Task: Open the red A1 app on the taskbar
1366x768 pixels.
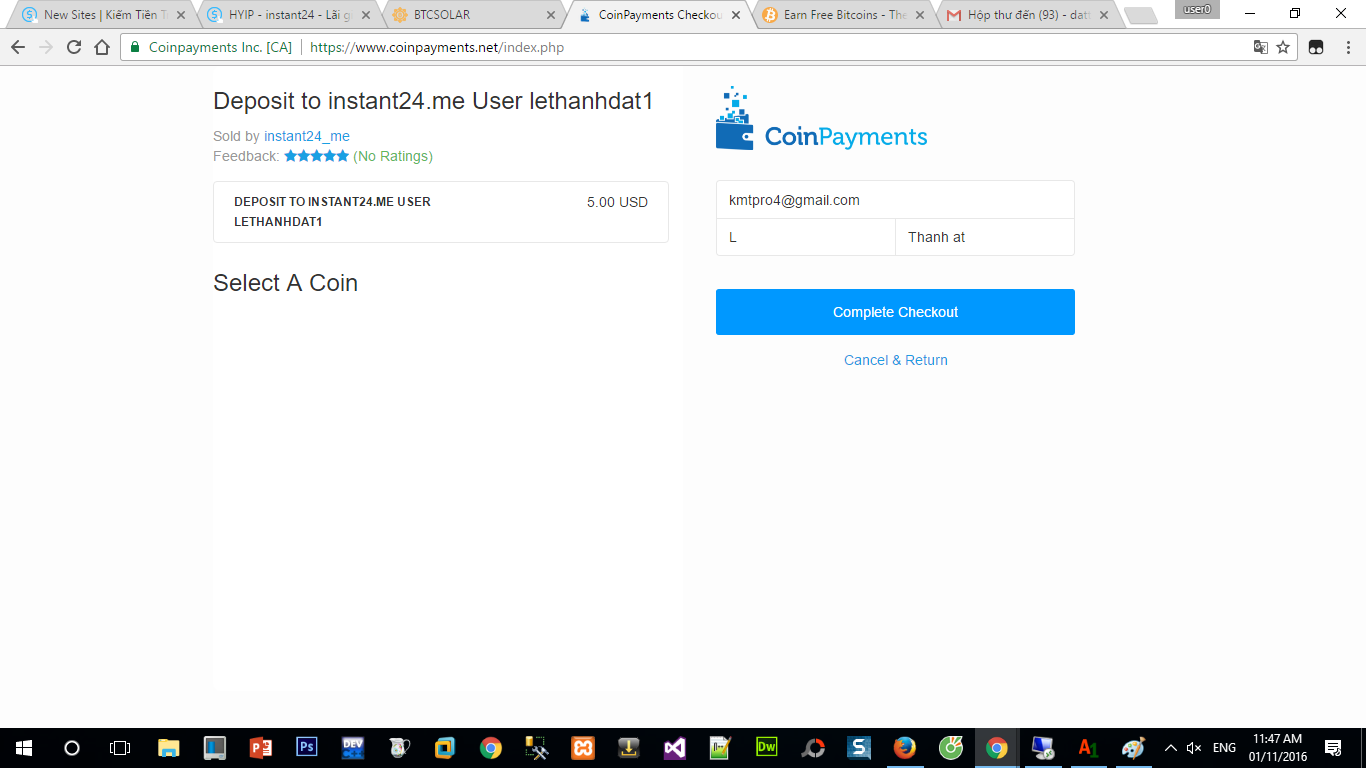Action: pyautogui.click(x=1088, y=748)
